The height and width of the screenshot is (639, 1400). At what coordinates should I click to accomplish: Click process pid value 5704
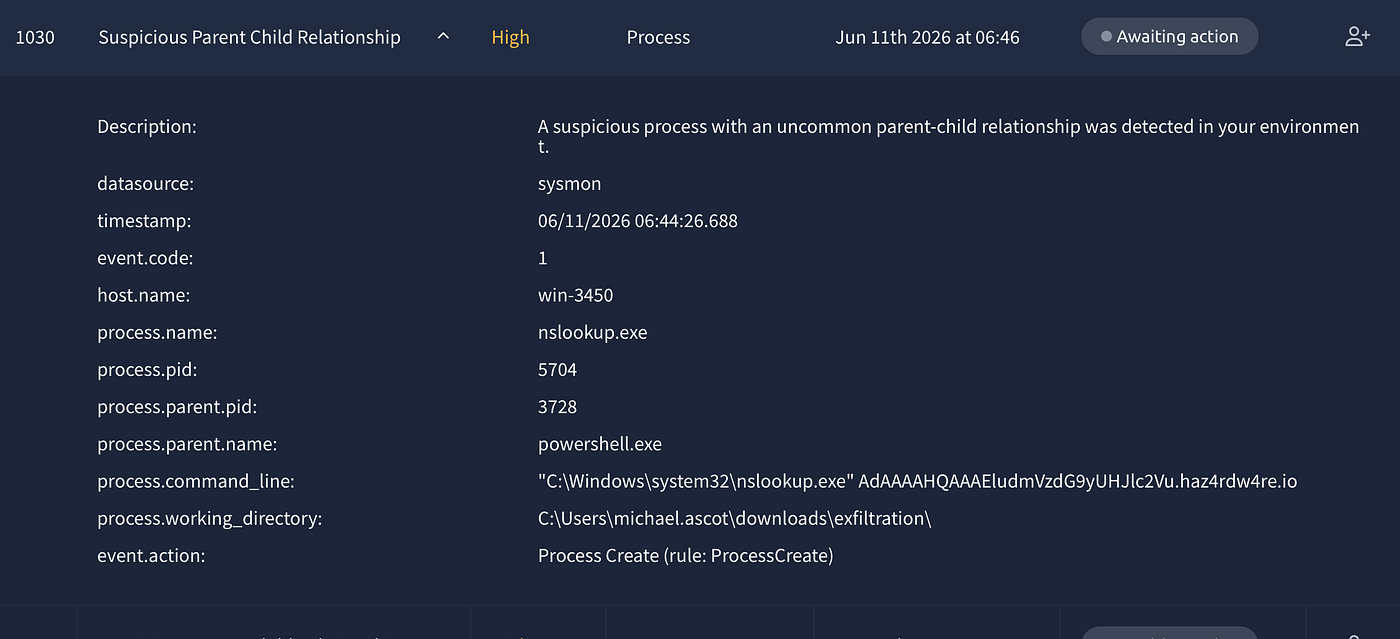coord(557,370)
